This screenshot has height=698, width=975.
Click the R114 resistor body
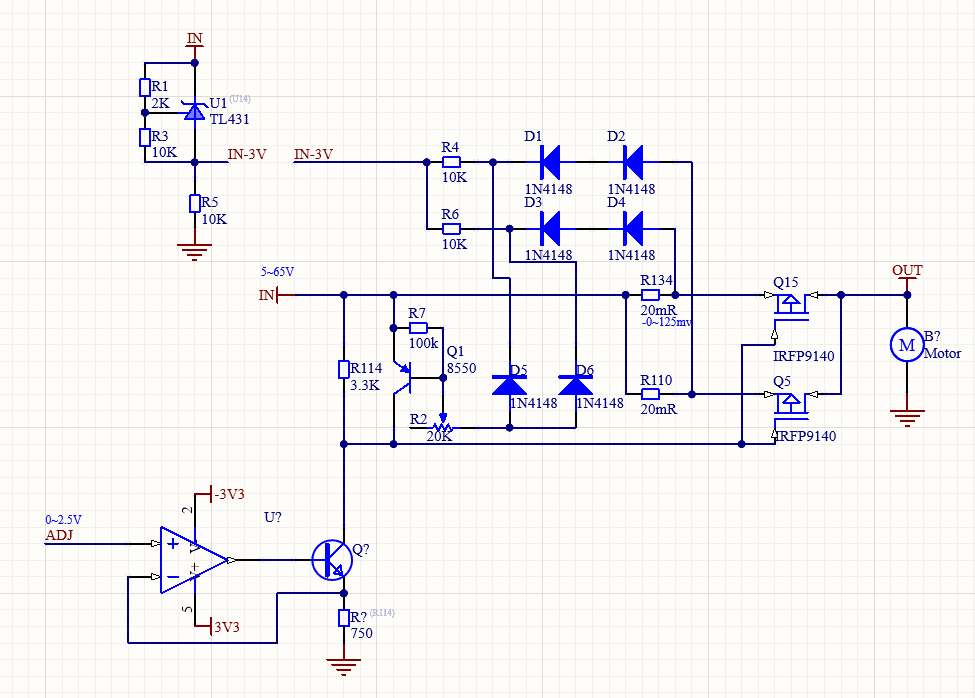(344, 369)
